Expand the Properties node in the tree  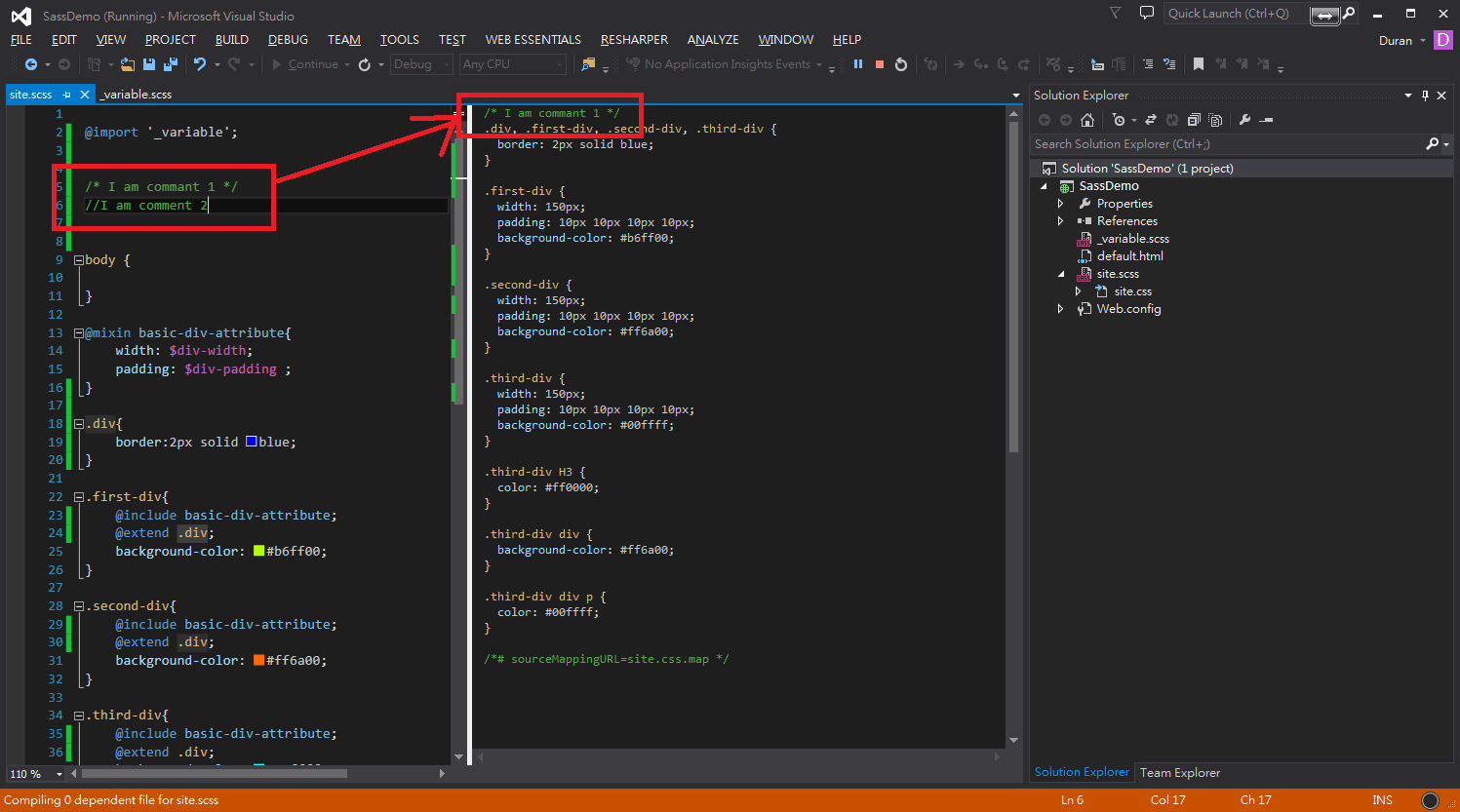click(1061, 204)
